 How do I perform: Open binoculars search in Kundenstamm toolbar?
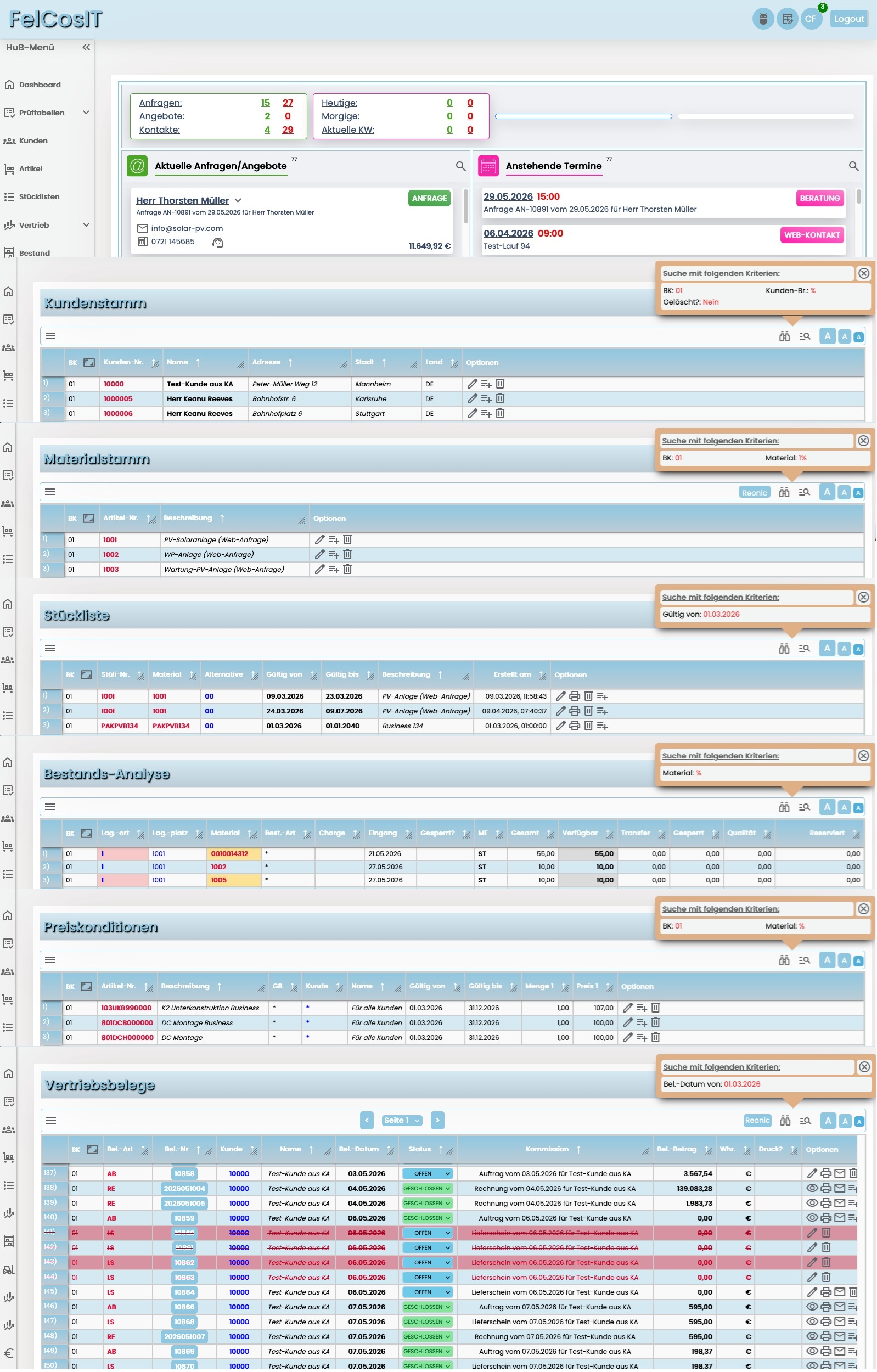pyautogui.click(x=785, y=336)
